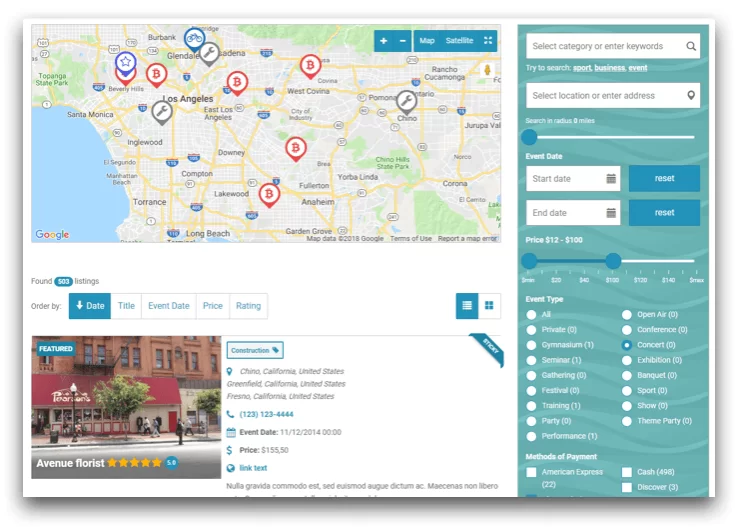Switch to grid view layout icon
The height and width of the screenshot is (527, 735).
tap(489, 306)
